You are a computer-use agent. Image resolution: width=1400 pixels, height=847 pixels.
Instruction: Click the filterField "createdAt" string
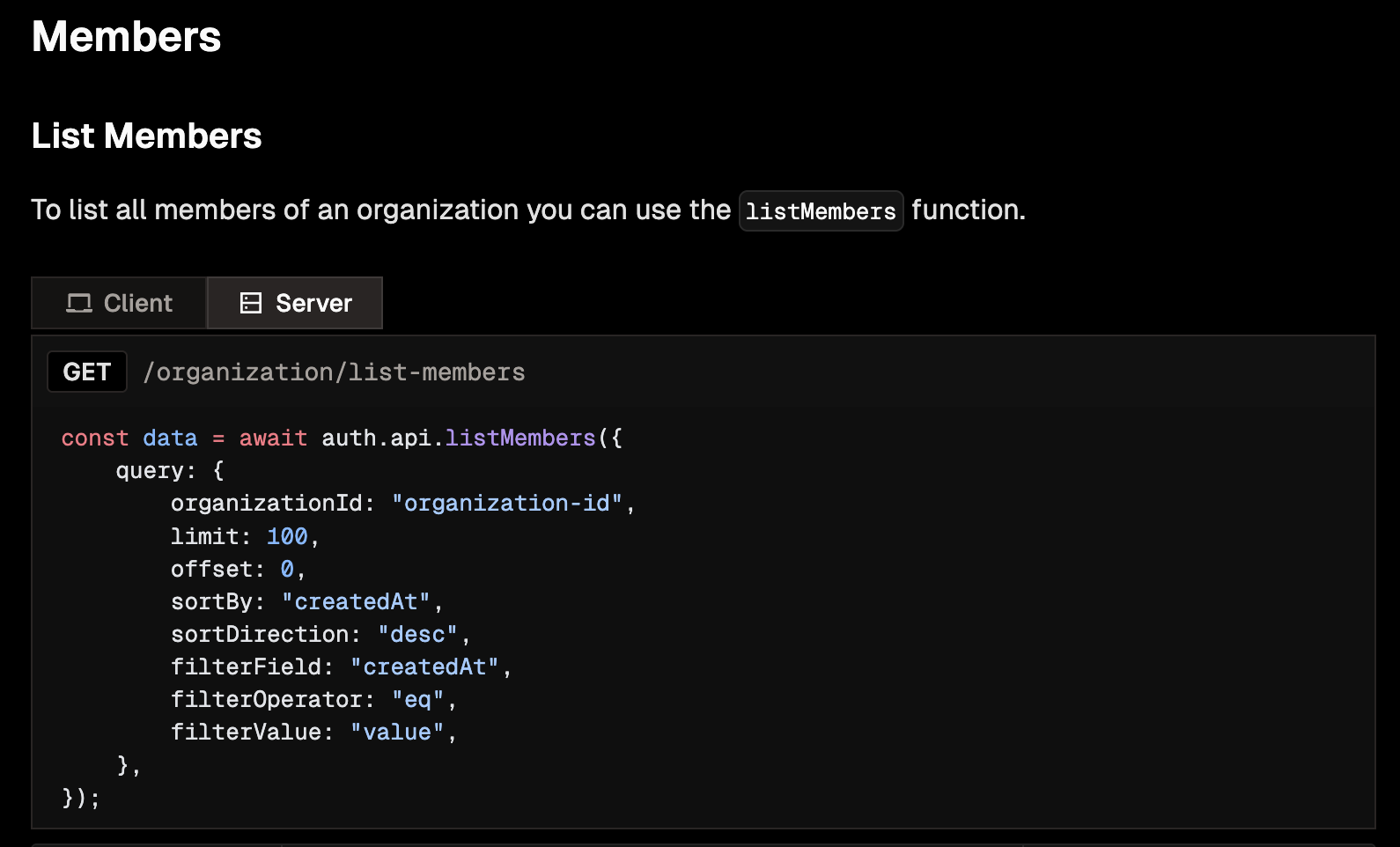[424, 667]
